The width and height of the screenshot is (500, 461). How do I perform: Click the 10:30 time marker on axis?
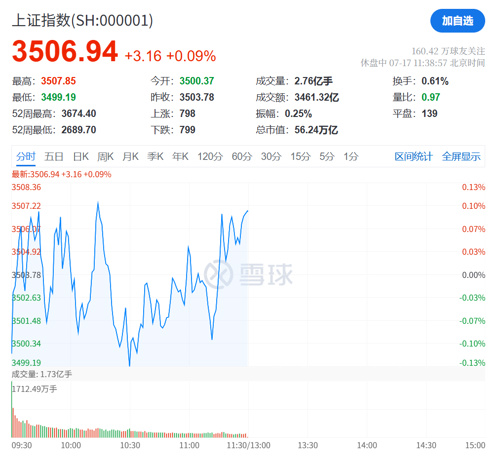coord(130,445)
